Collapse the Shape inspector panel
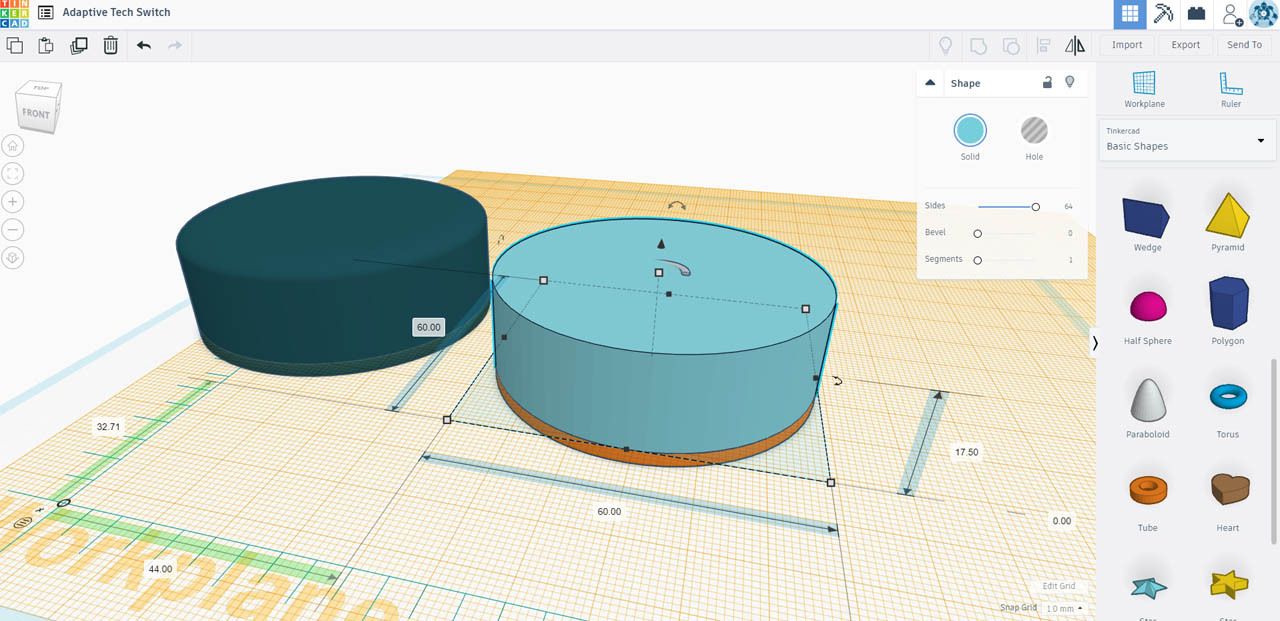Viewport: 1280px width, 621px height. (x=929, y=82)
